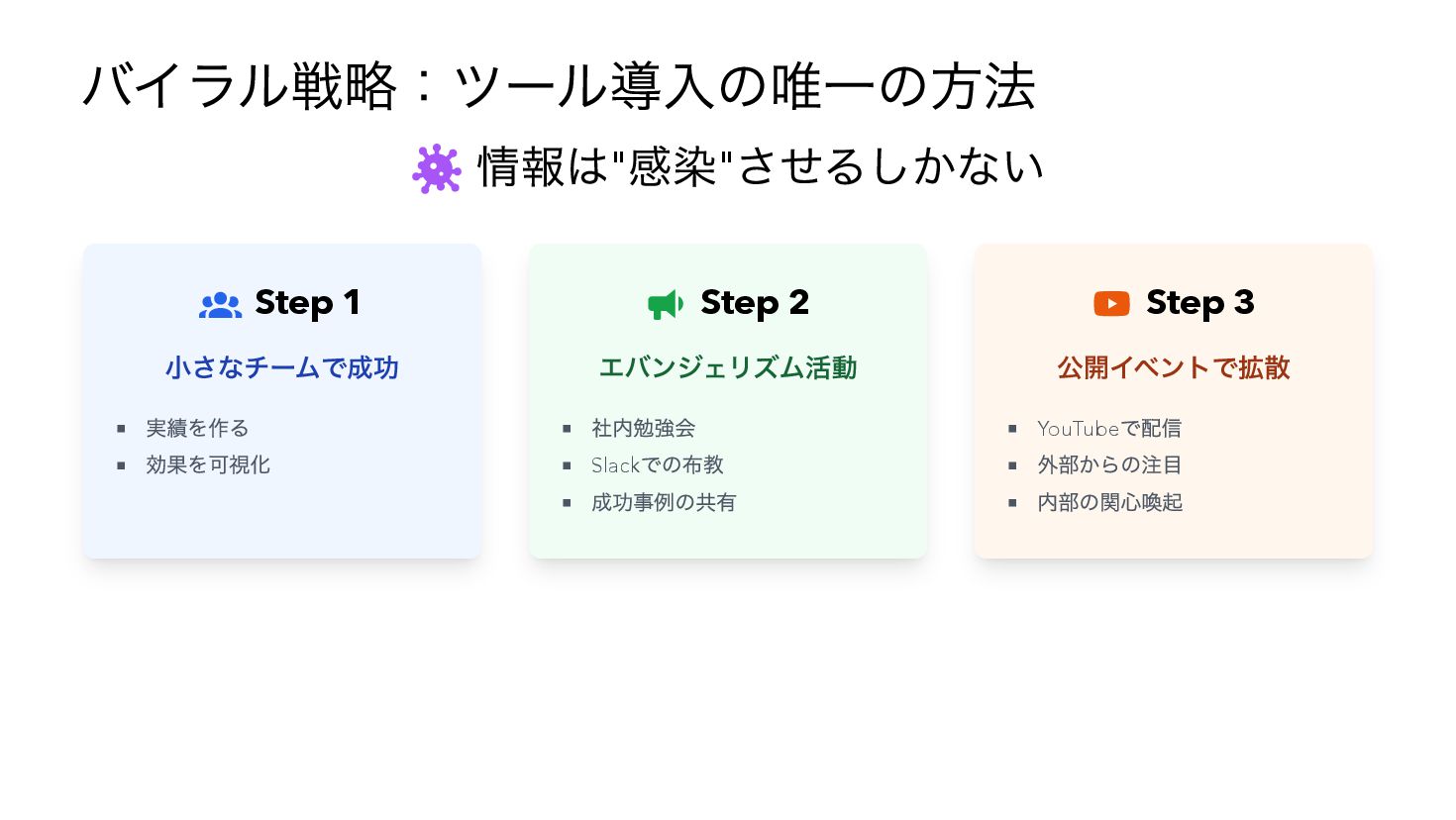
Task: Click the purple virus icon
Action: [x=437, y=168]
